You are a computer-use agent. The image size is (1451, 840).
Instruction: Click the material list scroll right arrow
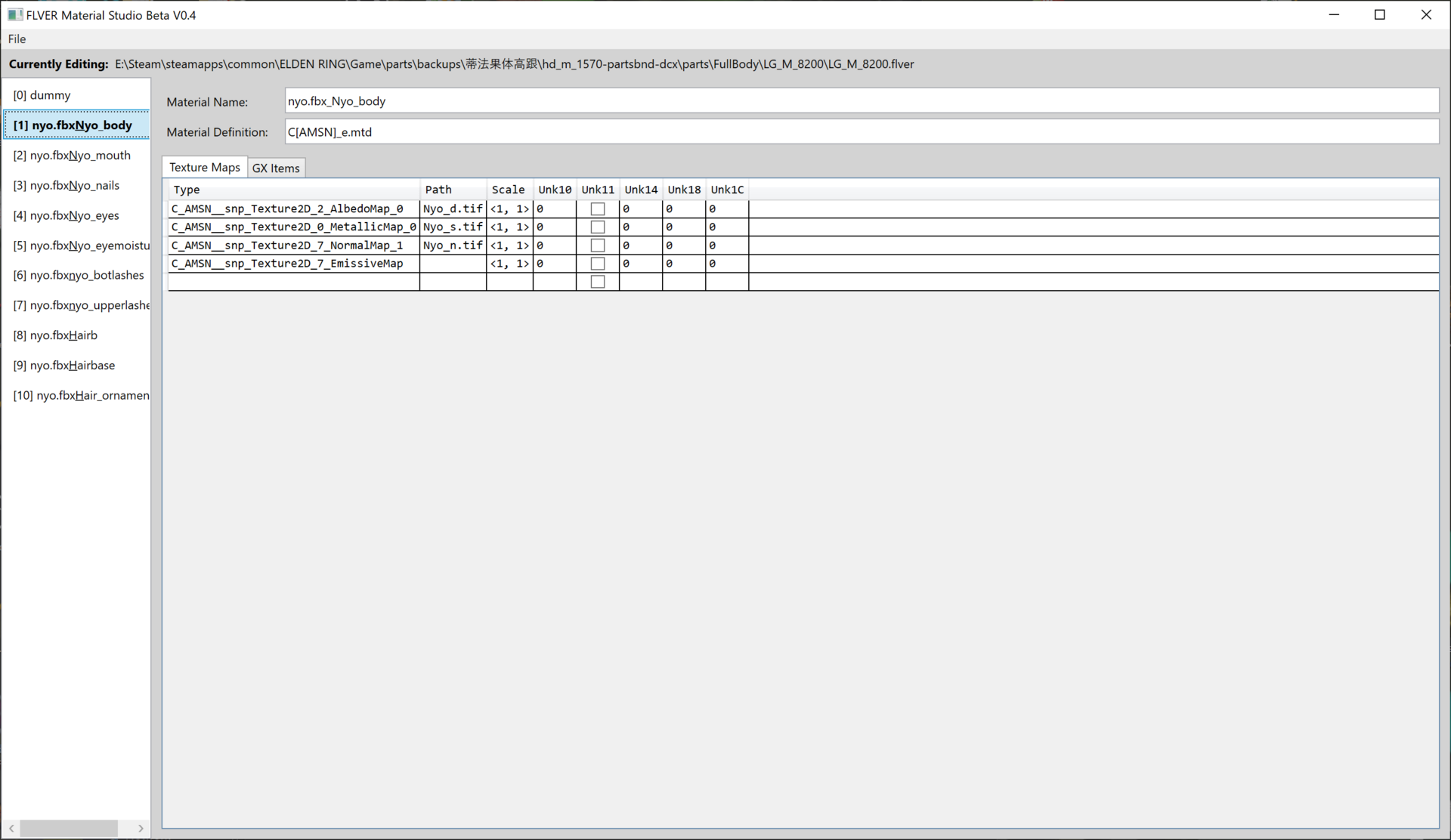[x=141, y=829]
